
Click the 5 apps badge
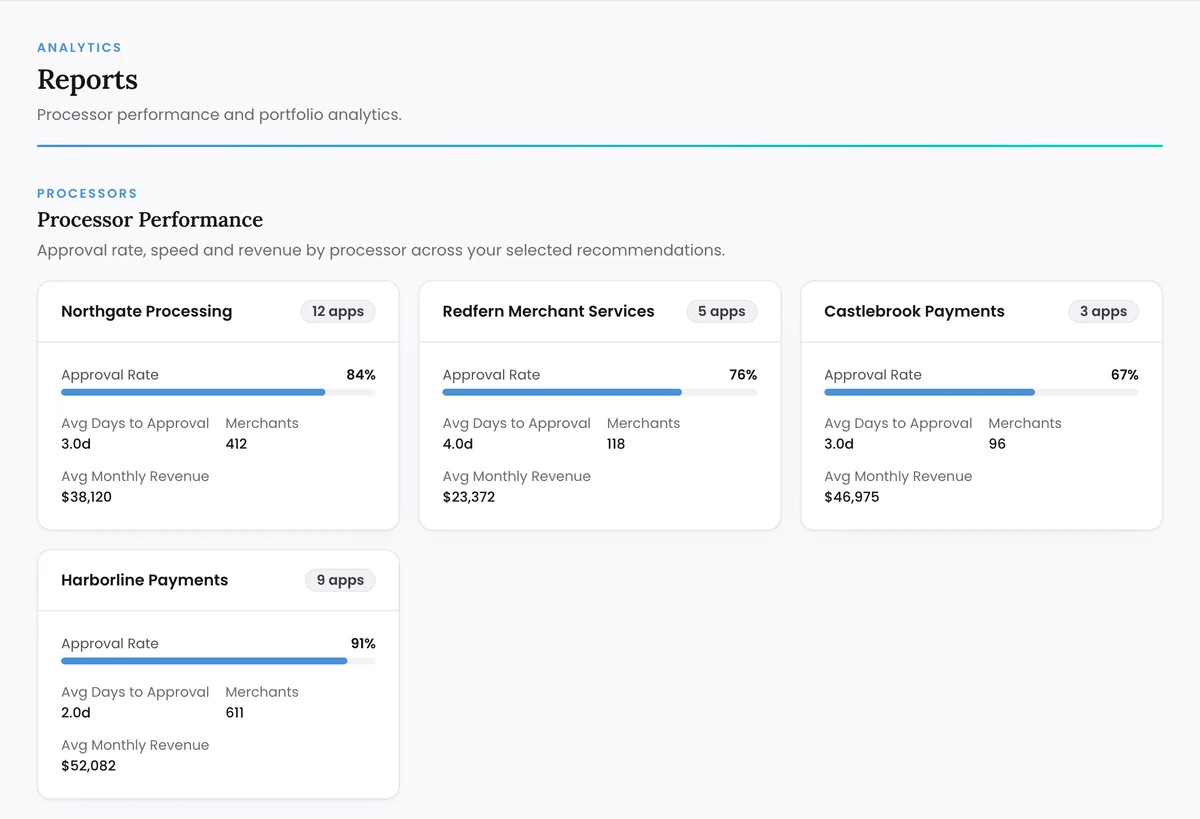[x=722, y=311]
